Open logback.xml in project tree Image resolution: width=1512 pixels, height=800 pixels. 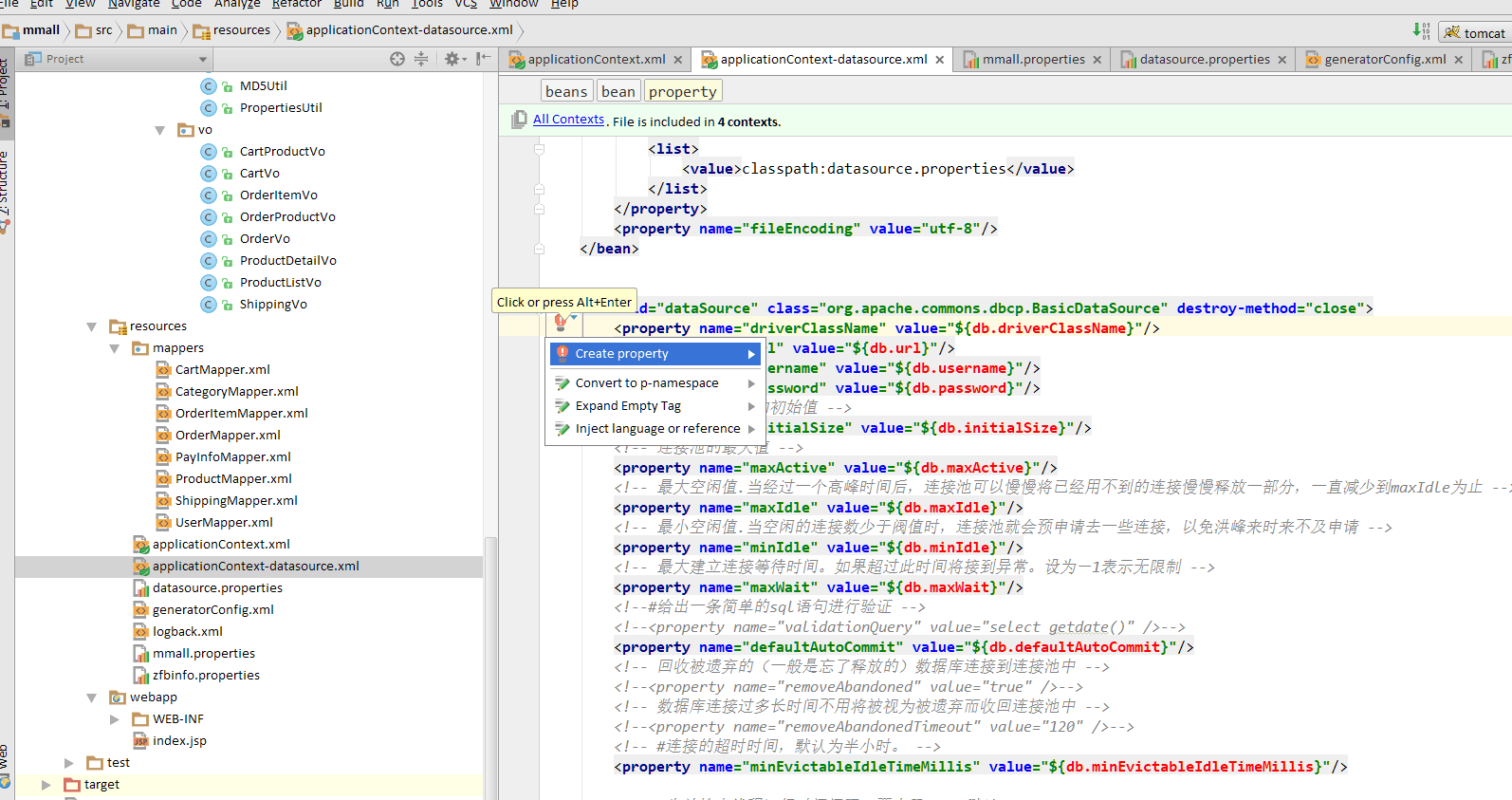tap(188, 632)
